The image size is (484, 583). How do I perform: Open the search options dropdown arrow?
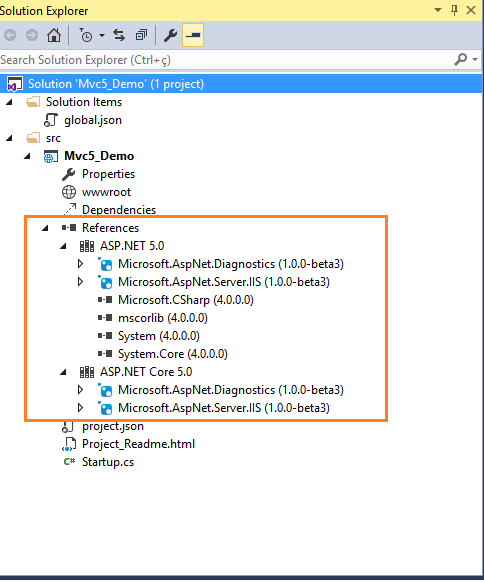point(475,59)
